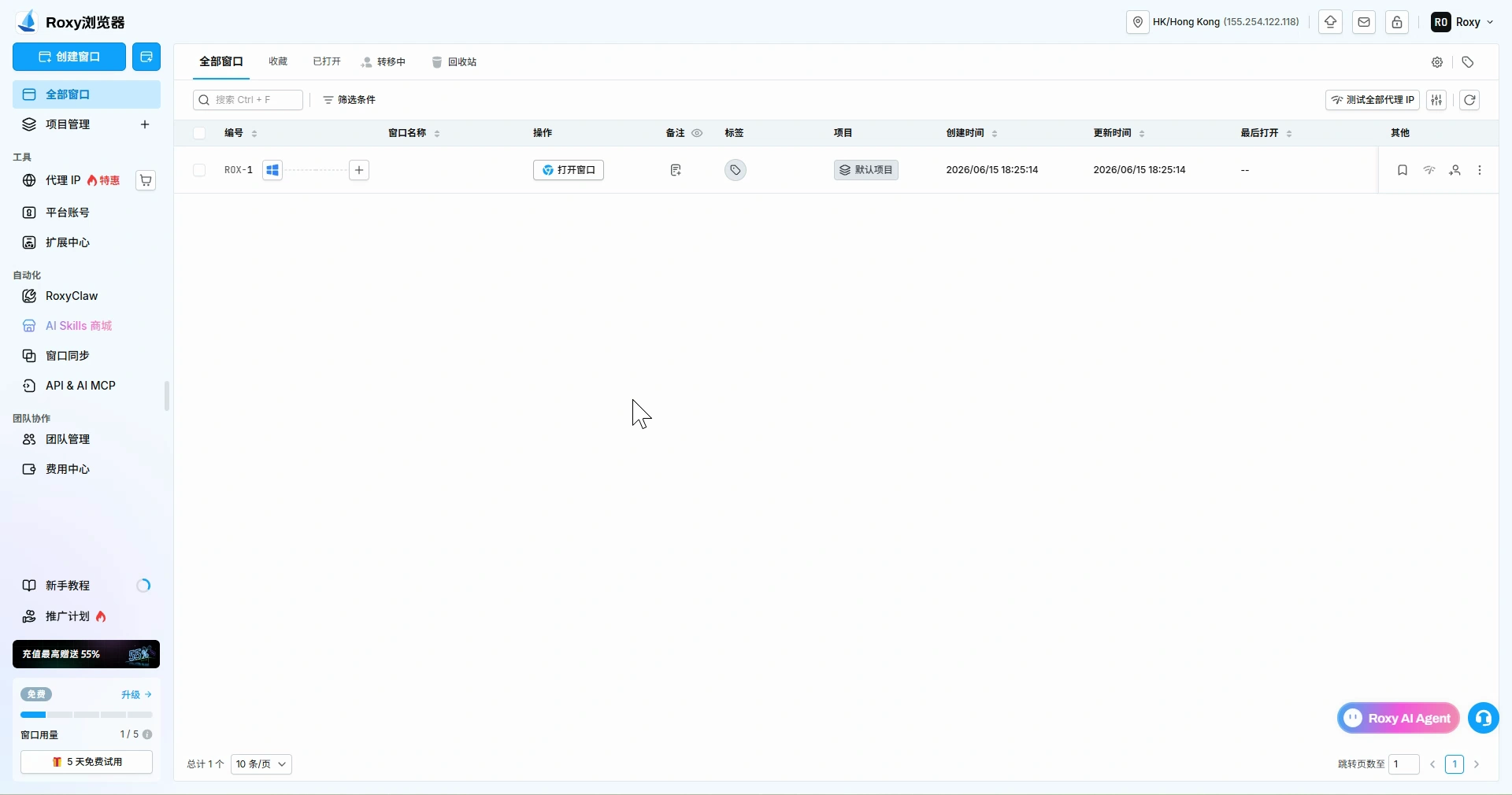Open the shopping cart next to 代理 IP
Viewport: 1512px width, 795px height.
[x=146, y=180]
